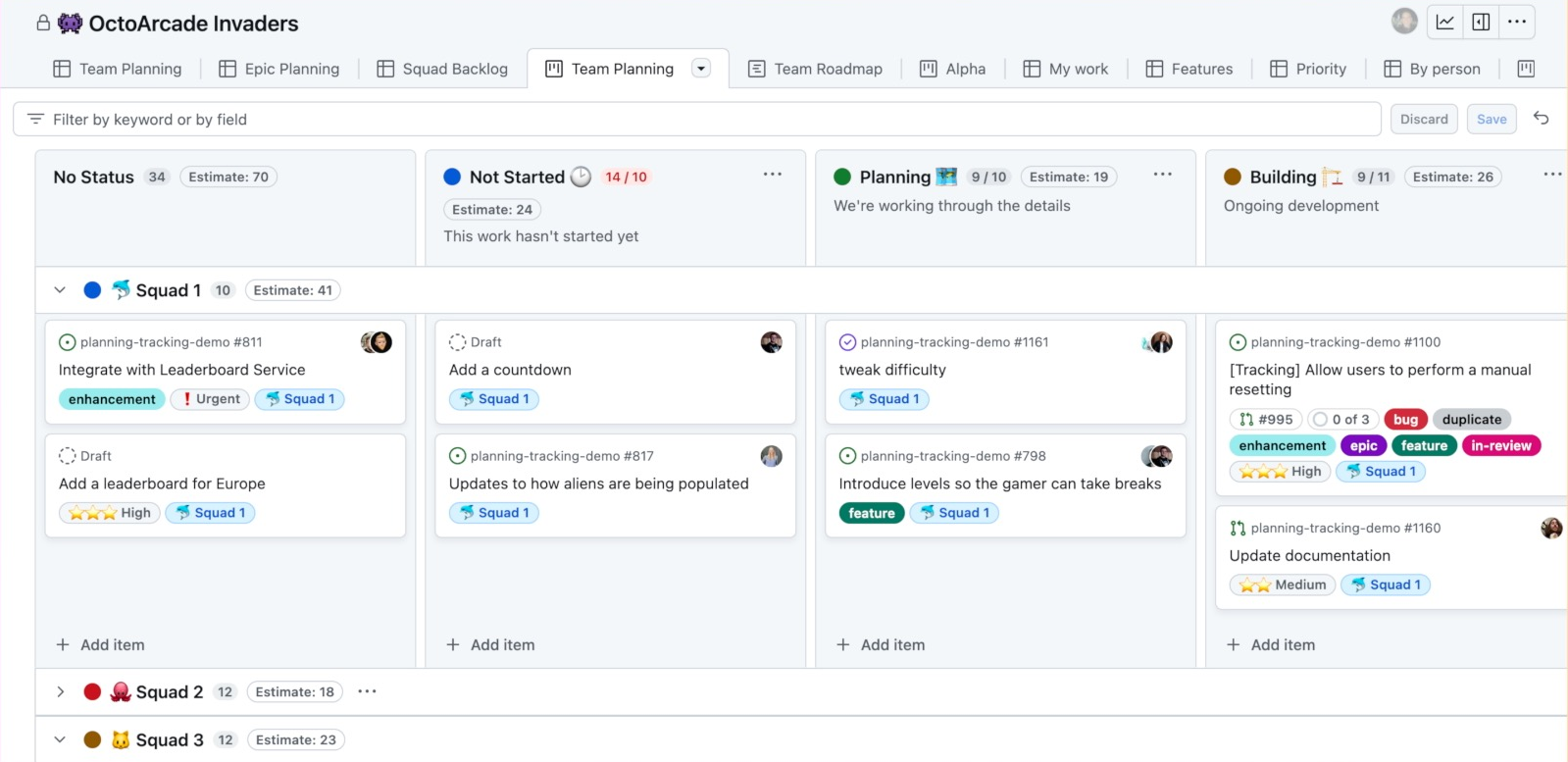Click the lock icon beside project title
This screenshot has height=762, width=1568.
pyautogui.click(x=43, y=23)
